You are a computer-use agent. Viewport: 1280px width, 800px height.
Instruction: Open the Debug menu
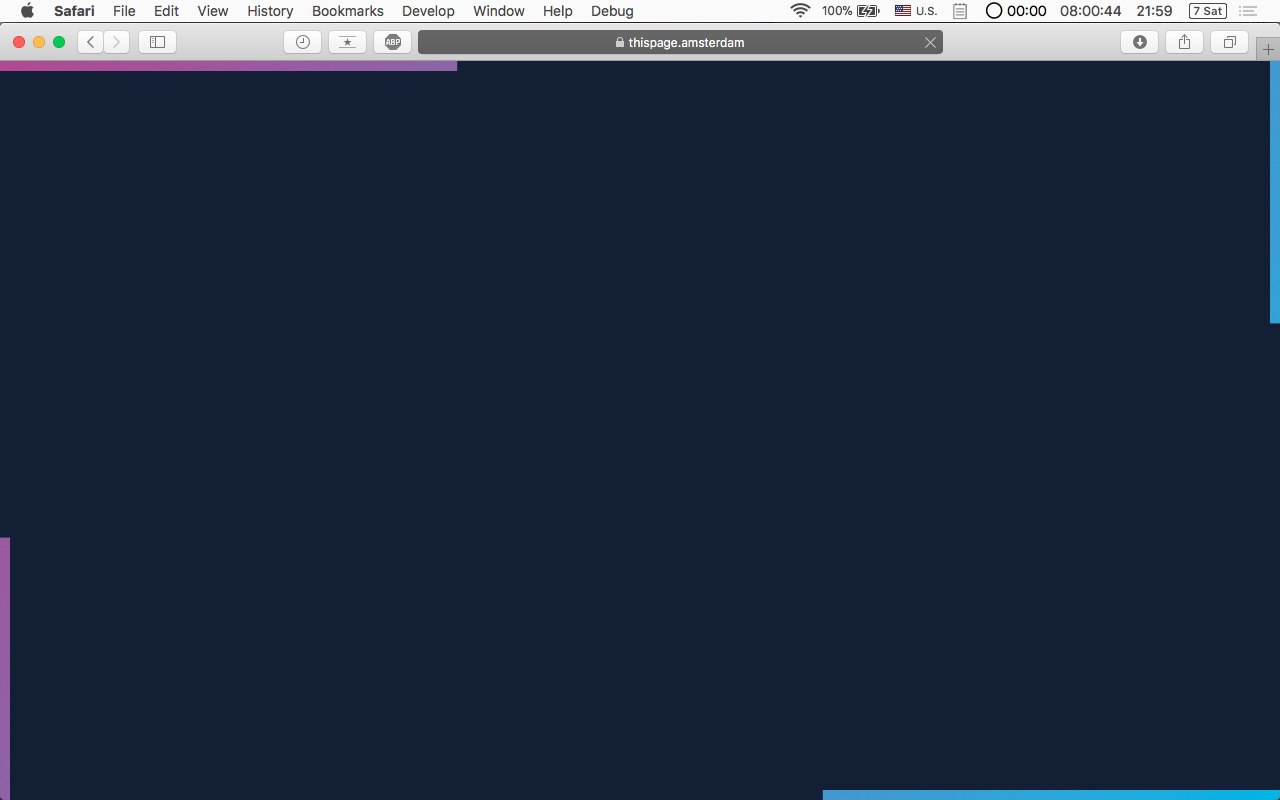[x=612, y=11]
